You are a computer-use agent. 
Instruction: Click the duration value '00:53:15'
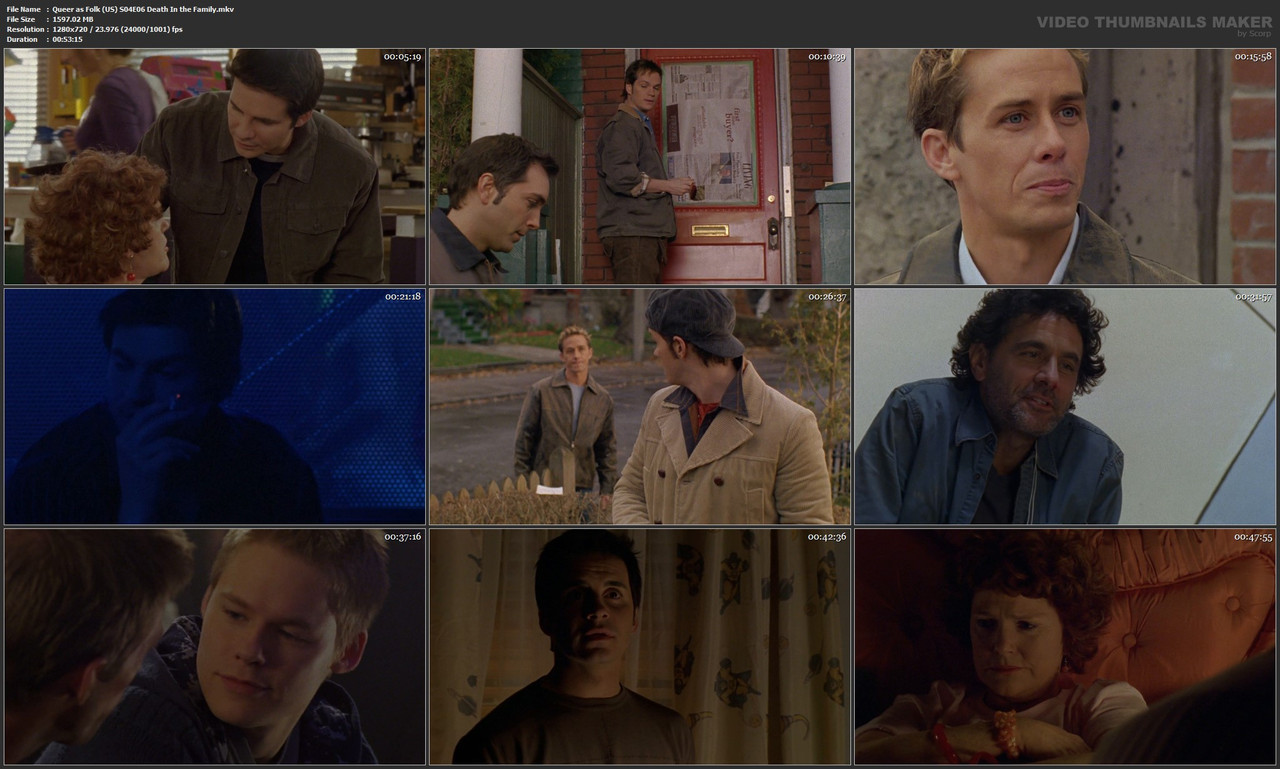(67, 39)
